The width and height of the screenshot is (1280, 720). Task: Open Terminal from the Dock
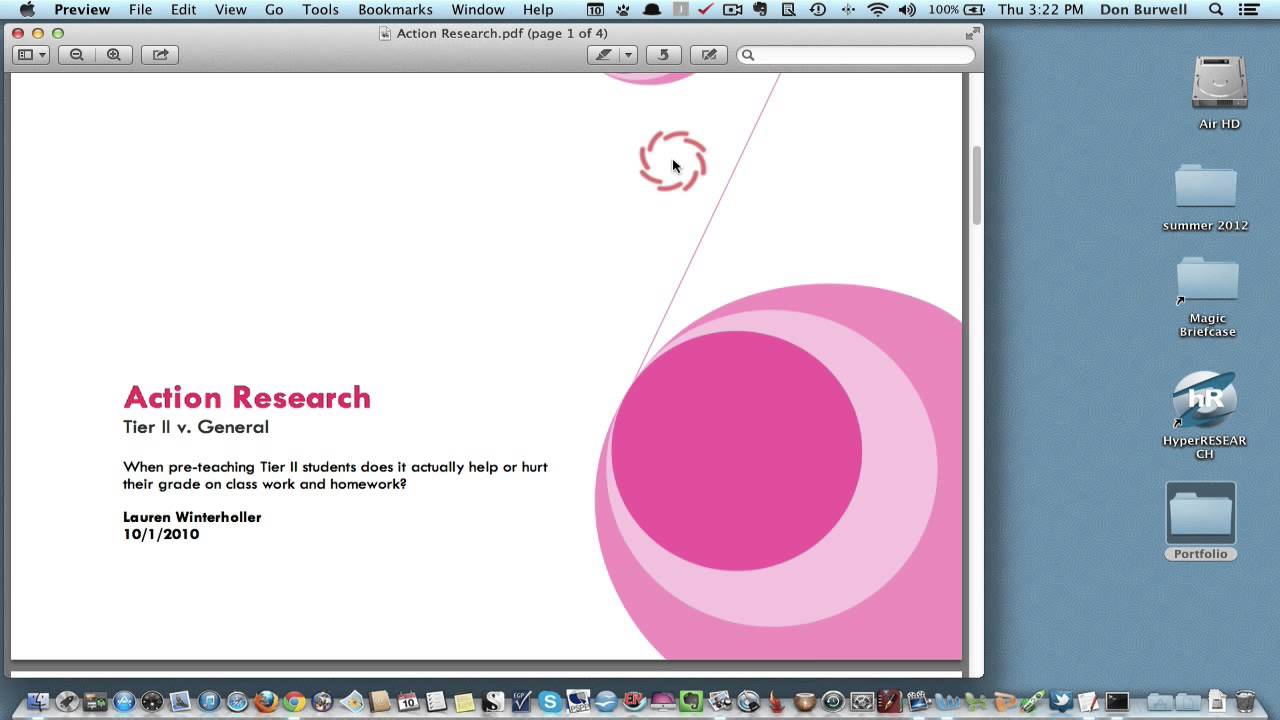click(x=1117, y=702)
